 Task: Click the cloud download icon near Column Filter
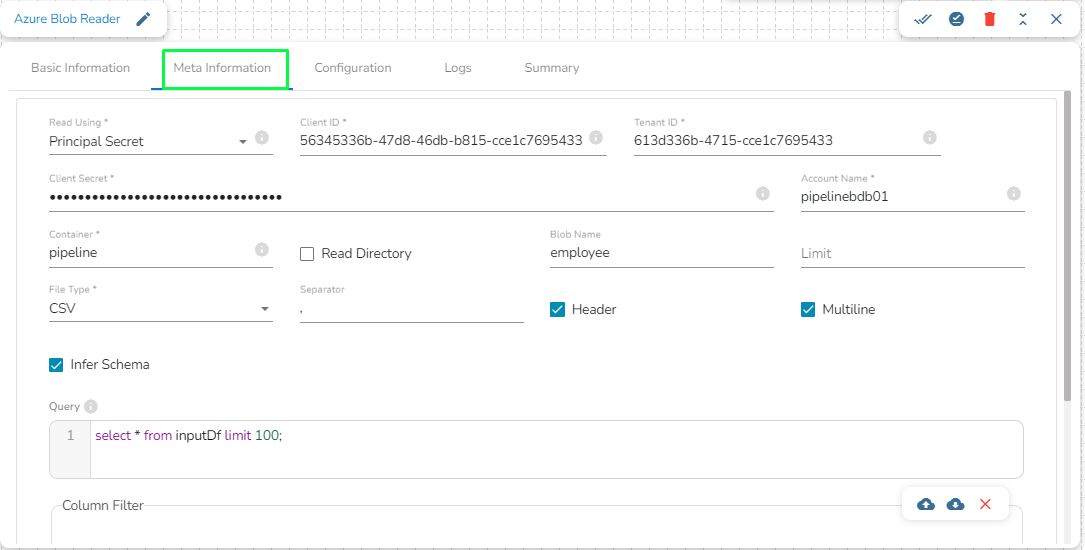click(x=955, y=504)
